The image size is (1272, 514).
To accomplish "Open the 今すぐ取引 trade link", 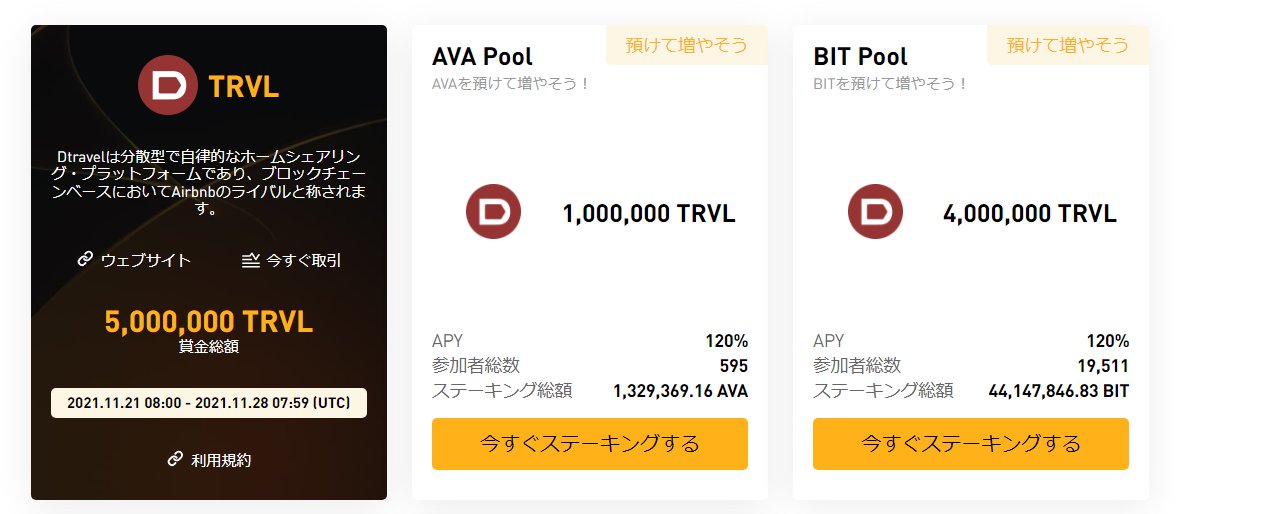I will [x=303, y=260].
